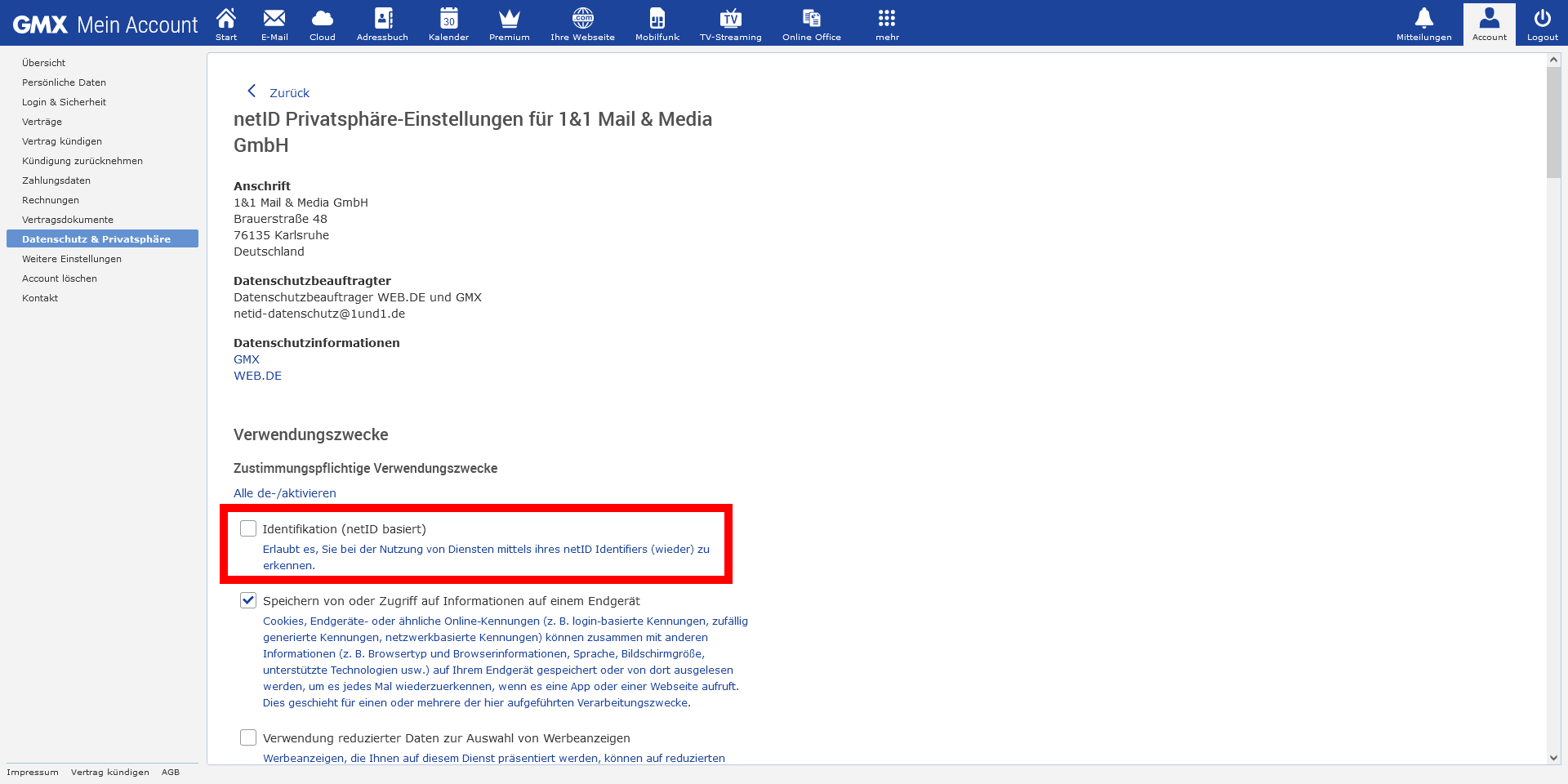Enable Identifikation (netID basiert) consent
The width and height of the screenshot is (1568, 784).
(x=248, y=528)
